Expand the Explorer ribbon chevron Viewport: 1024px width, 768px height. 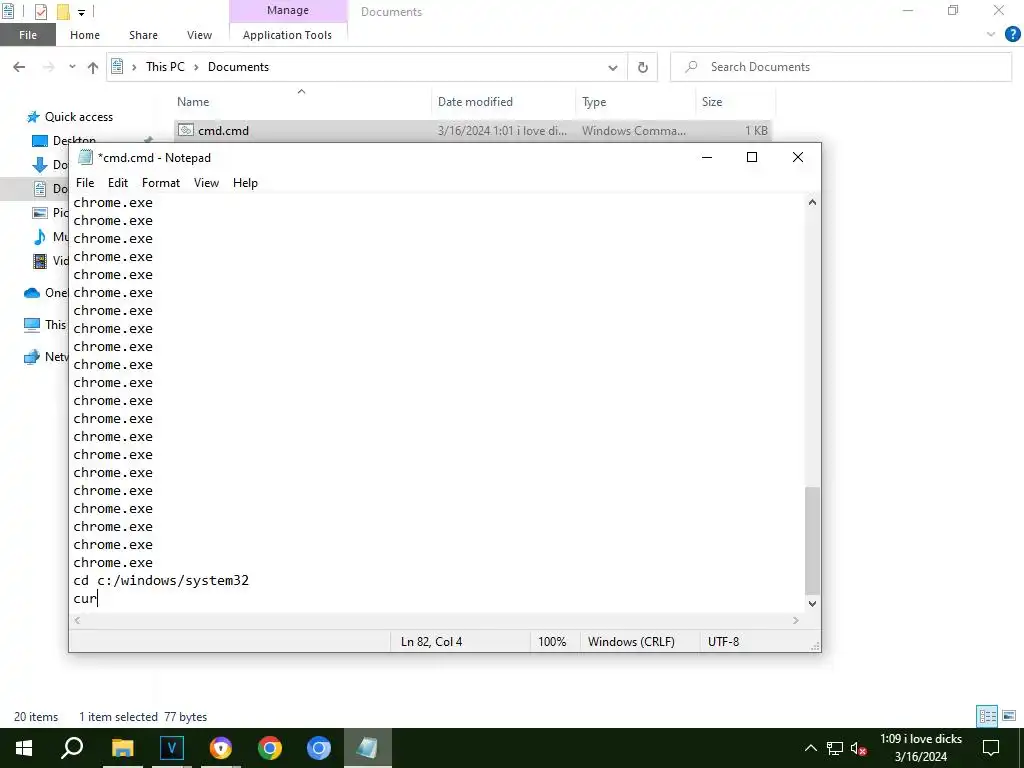pyautogui.click(x=991, y=35)
